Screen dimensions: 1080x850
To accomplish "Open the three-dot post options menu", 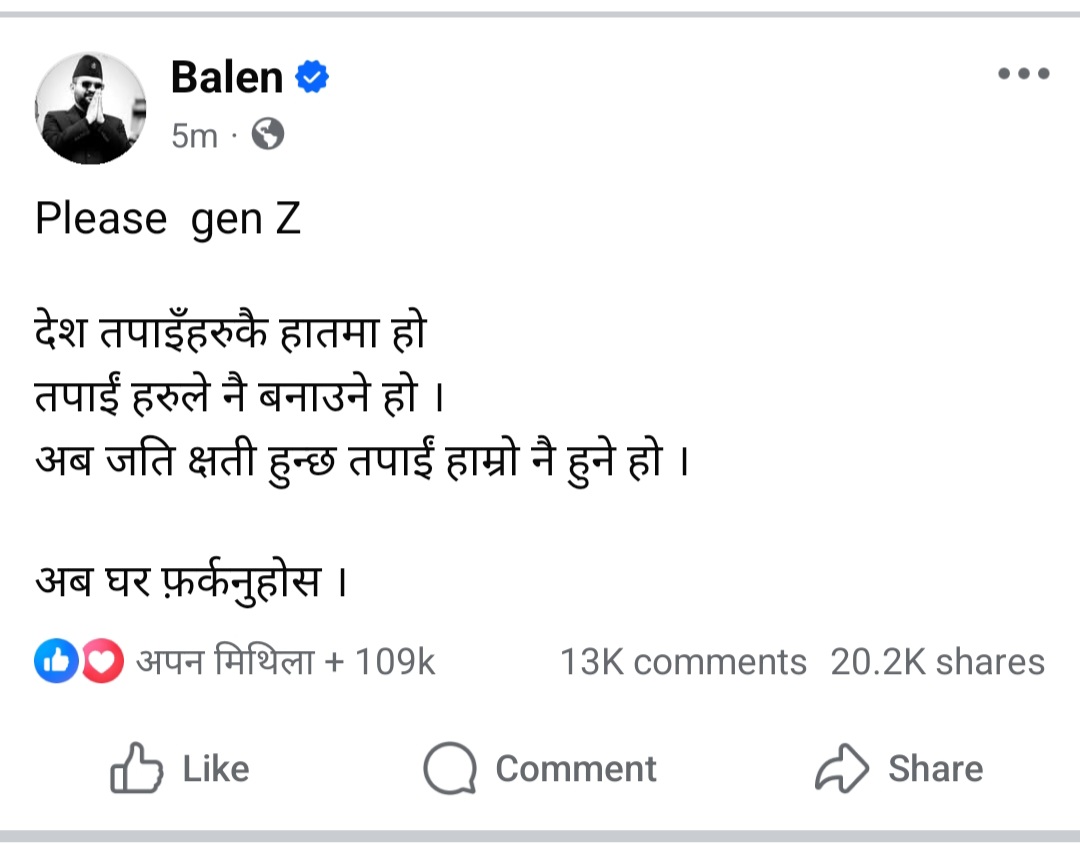I will (x=1024, y=74).
